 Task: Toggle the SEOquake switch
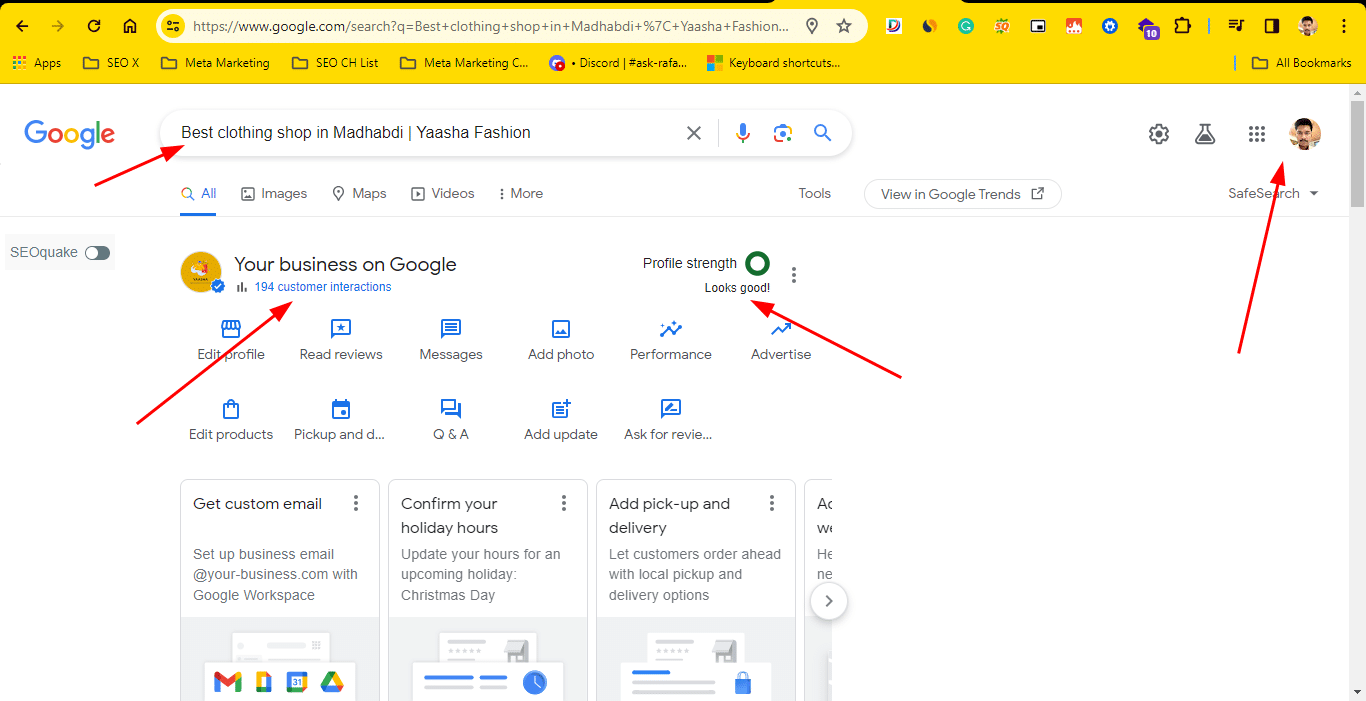97,253
